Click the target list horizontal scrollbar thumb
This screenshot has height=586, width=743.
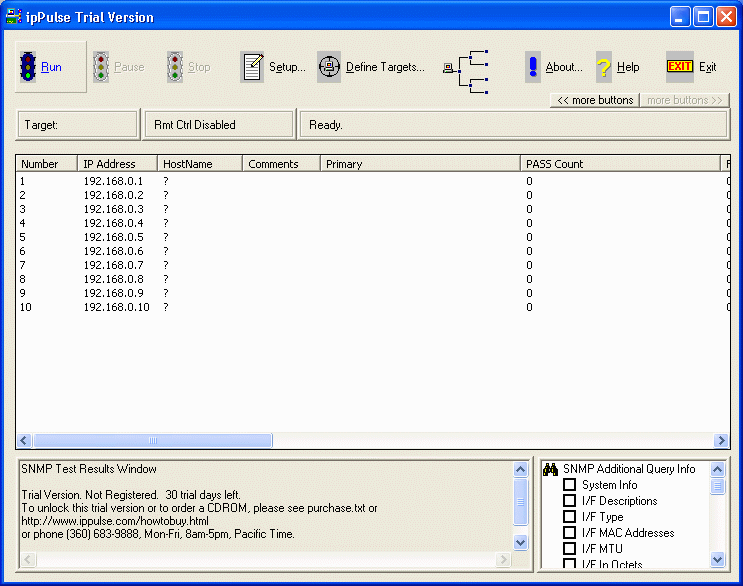coord(153,441)
